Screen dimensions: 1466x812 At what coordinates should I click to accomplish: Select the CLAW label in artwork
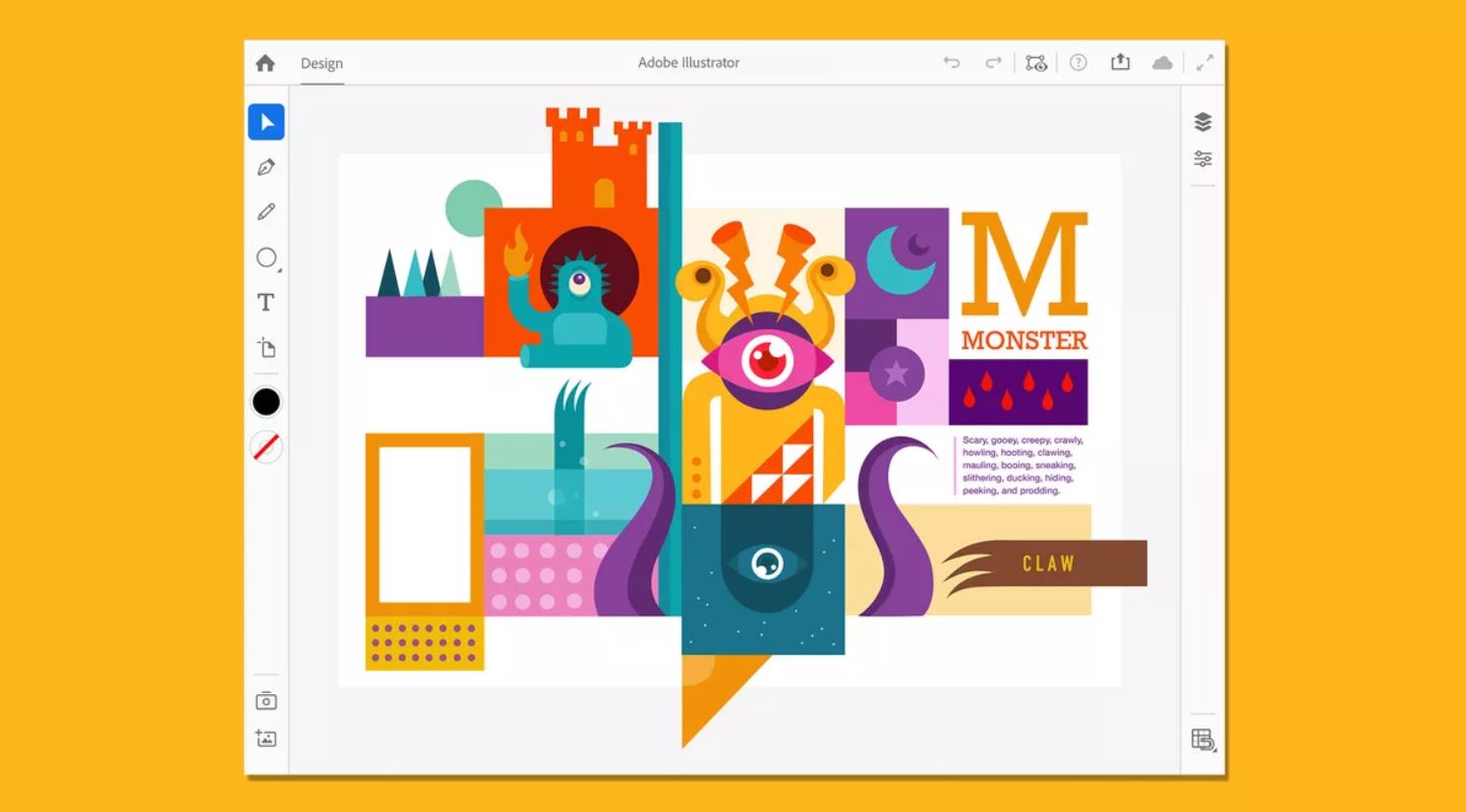(1048, 563)
